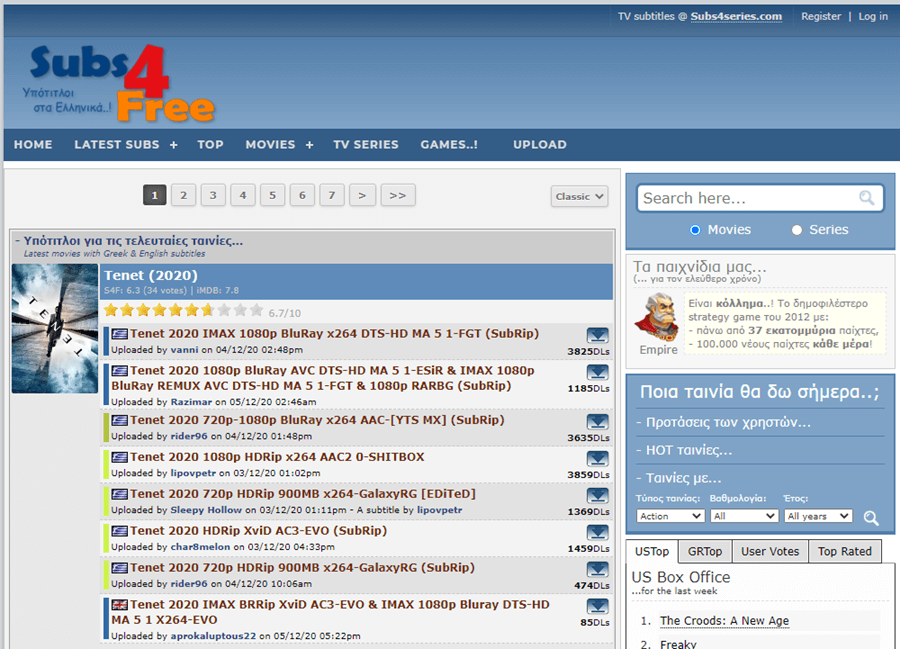
Task: Open uploader vanni's profile
Action: click(x=184, y=349)
